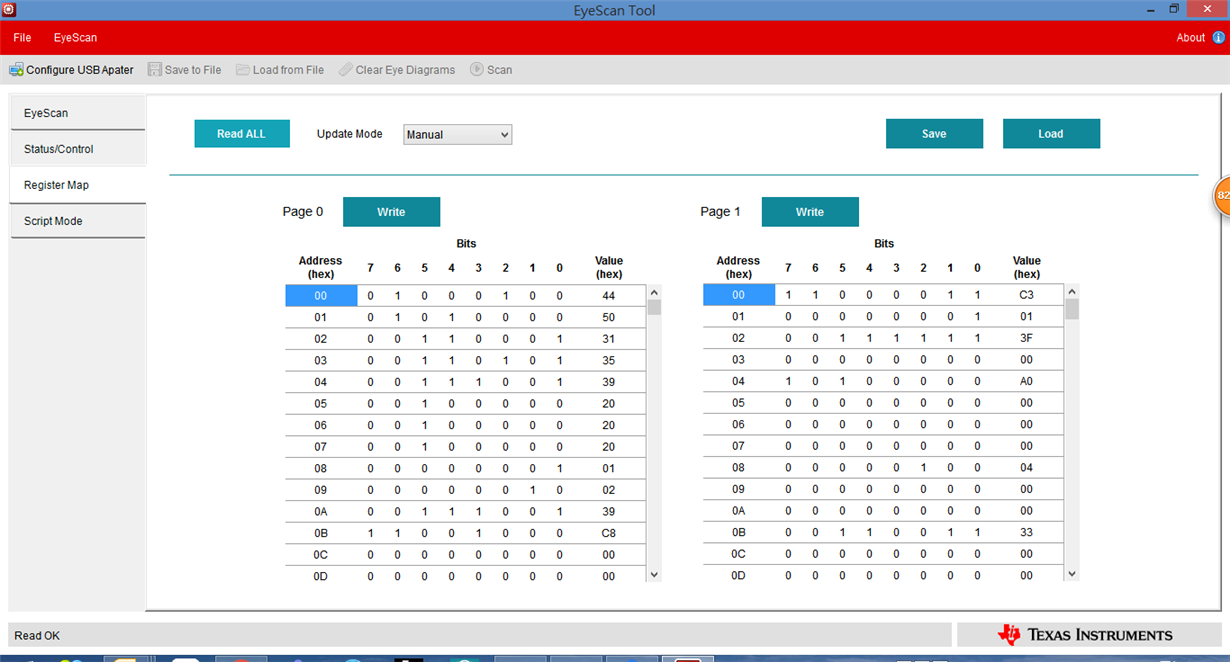Click the Save to File disk icon
This screenshot has height=662, width=1230.
pyautogui.click(x=155, y=70)
